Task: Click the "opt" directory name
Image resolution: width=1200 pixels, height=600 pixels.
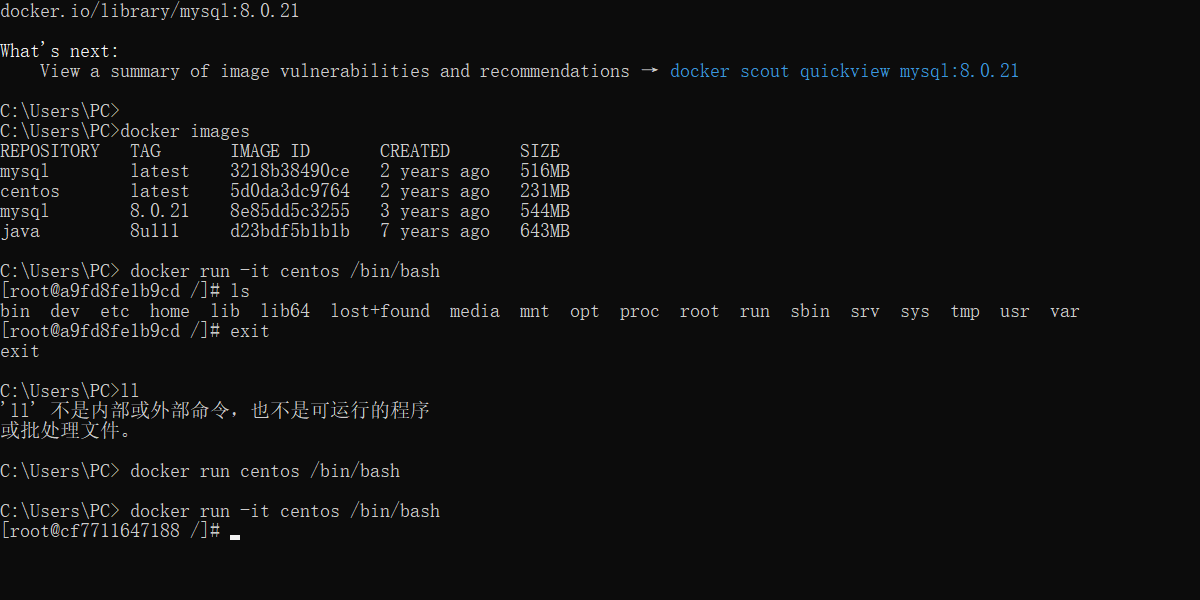Action: pyautogui.click(x=585, y=311)
